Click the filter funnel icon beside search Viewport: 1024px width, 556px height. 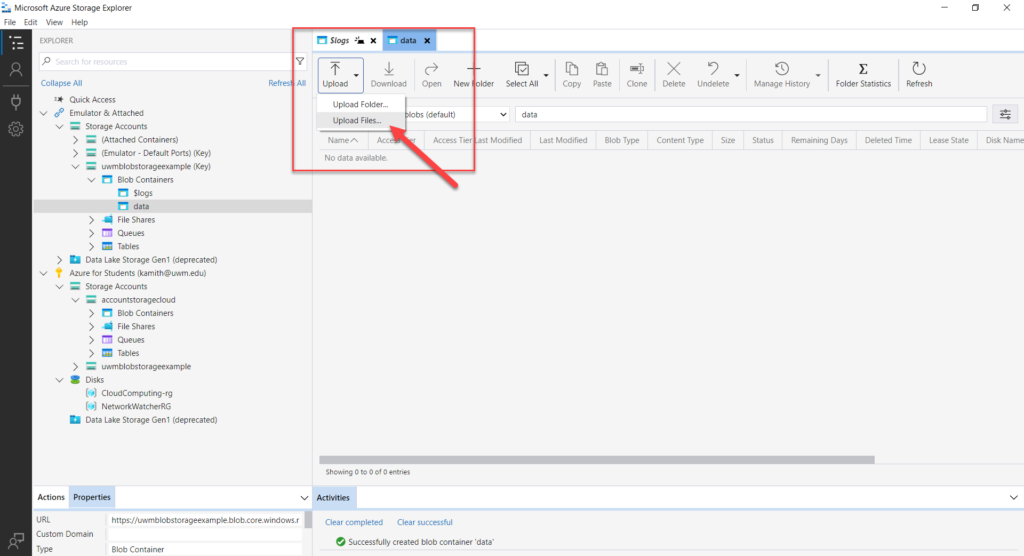pos(300,61)
